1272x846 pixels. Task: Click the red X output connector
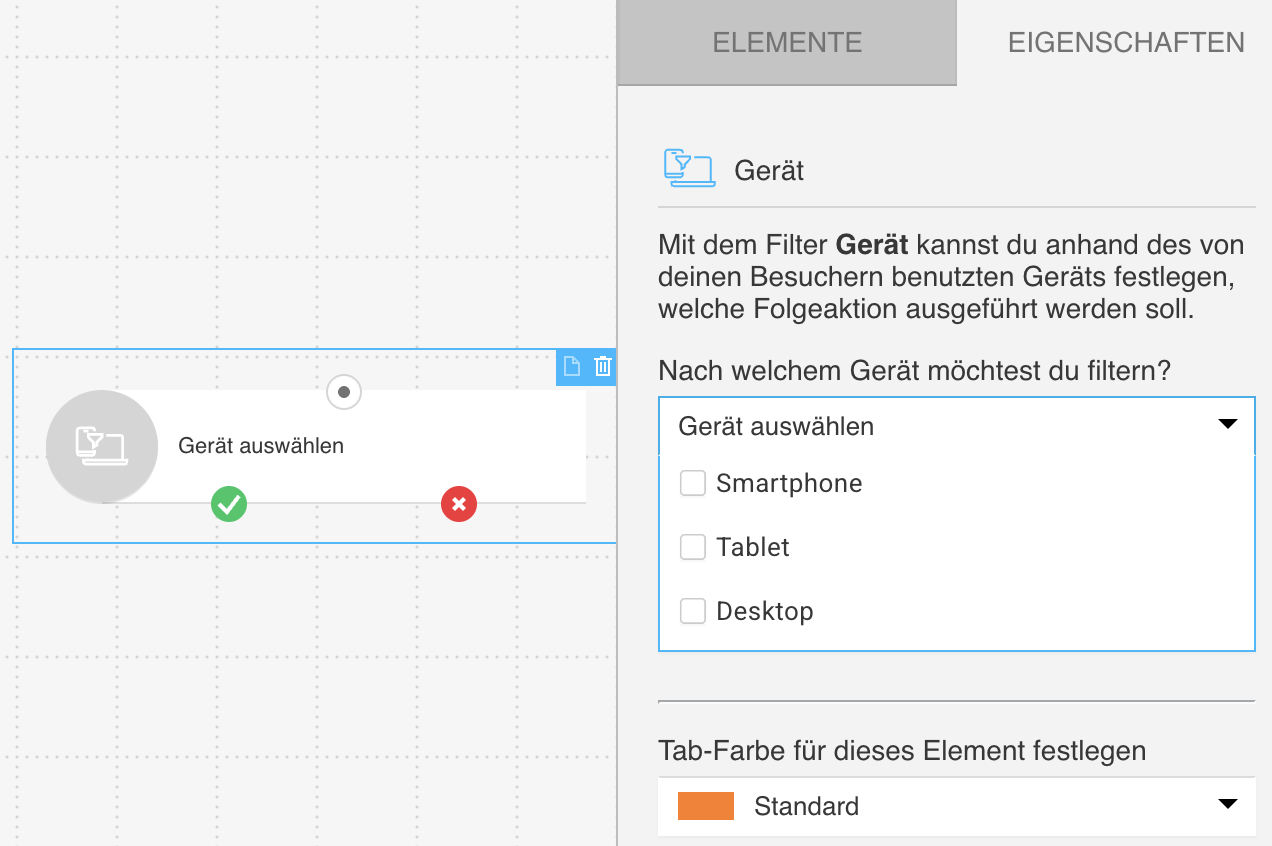[x=459, y=505]
